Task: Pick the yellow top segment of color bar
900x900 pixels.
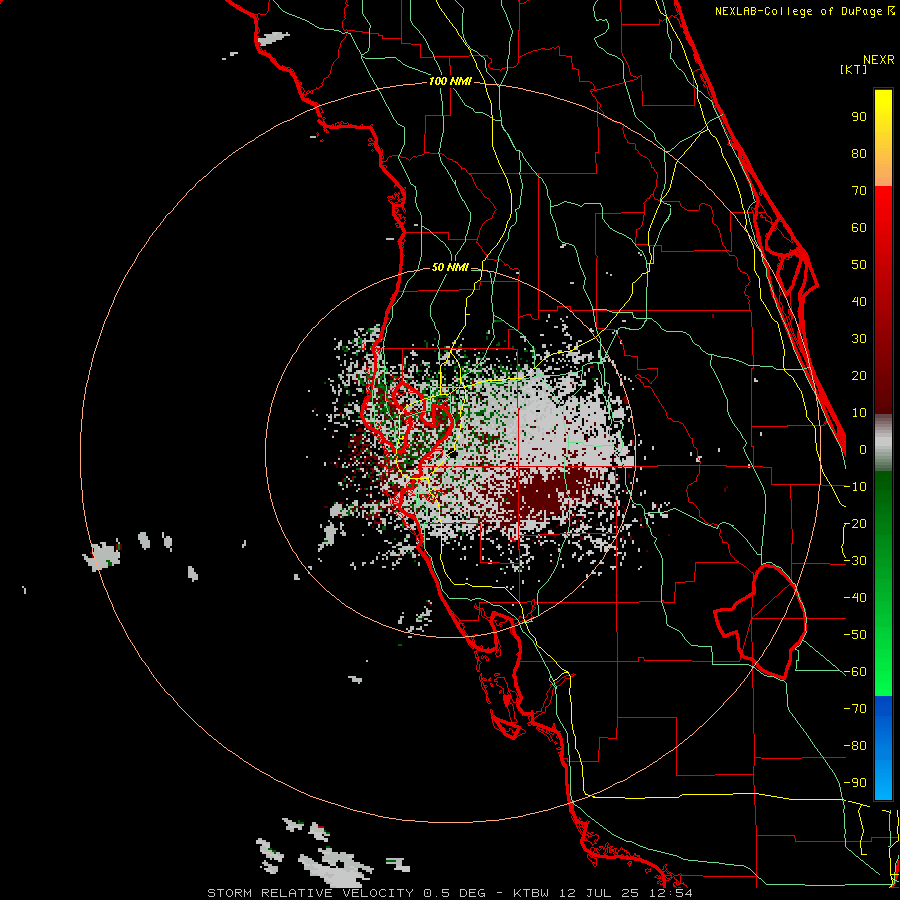Action: tap(883, 138)
